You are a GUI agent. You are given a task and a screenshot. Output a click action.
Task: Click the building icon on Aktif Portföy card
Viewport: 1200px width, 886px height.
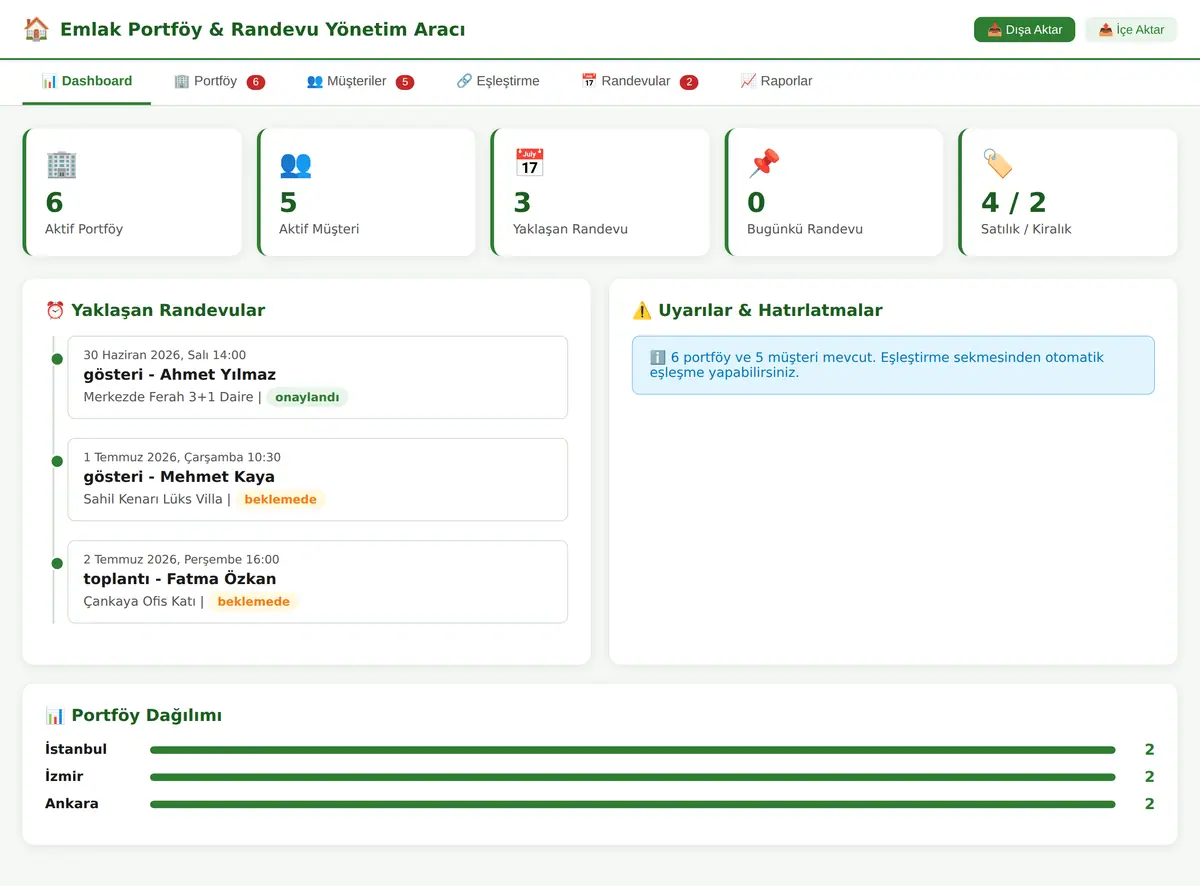[x=61, y=164]
